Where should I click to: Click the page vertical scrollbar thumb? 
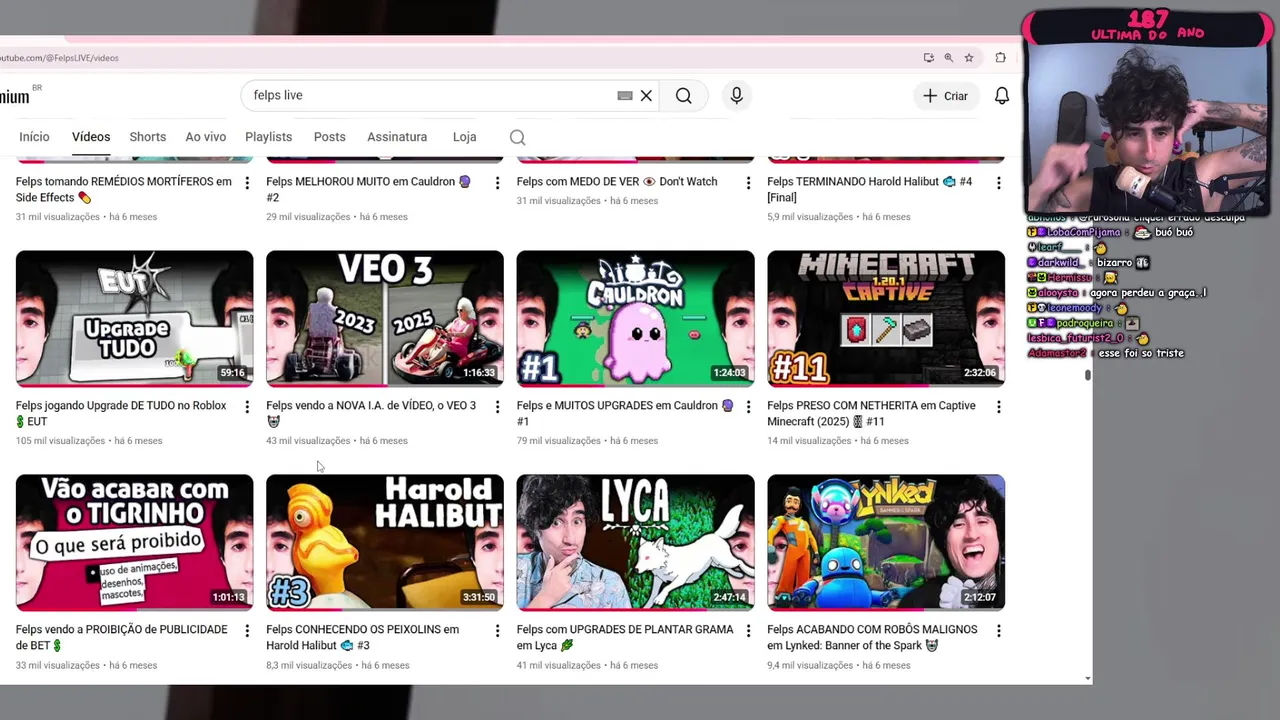coord(1088,376)
